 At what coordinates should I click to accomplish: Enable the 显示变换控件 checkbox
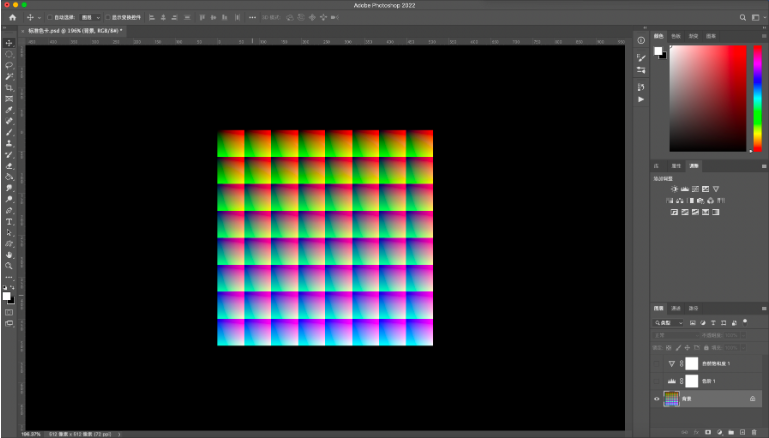tap(109, 17)
